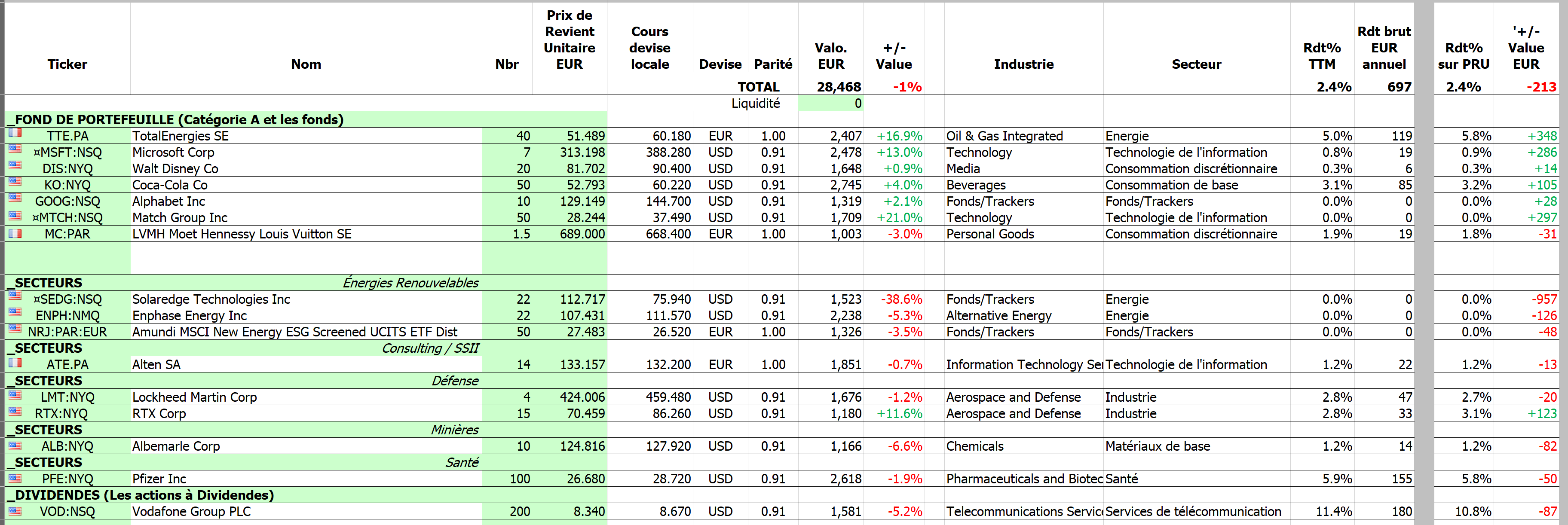This screenshot has width=1568, height=525.
Task: Select the Santé sector label
Action: pyautogui.click(x=461, y=462)
